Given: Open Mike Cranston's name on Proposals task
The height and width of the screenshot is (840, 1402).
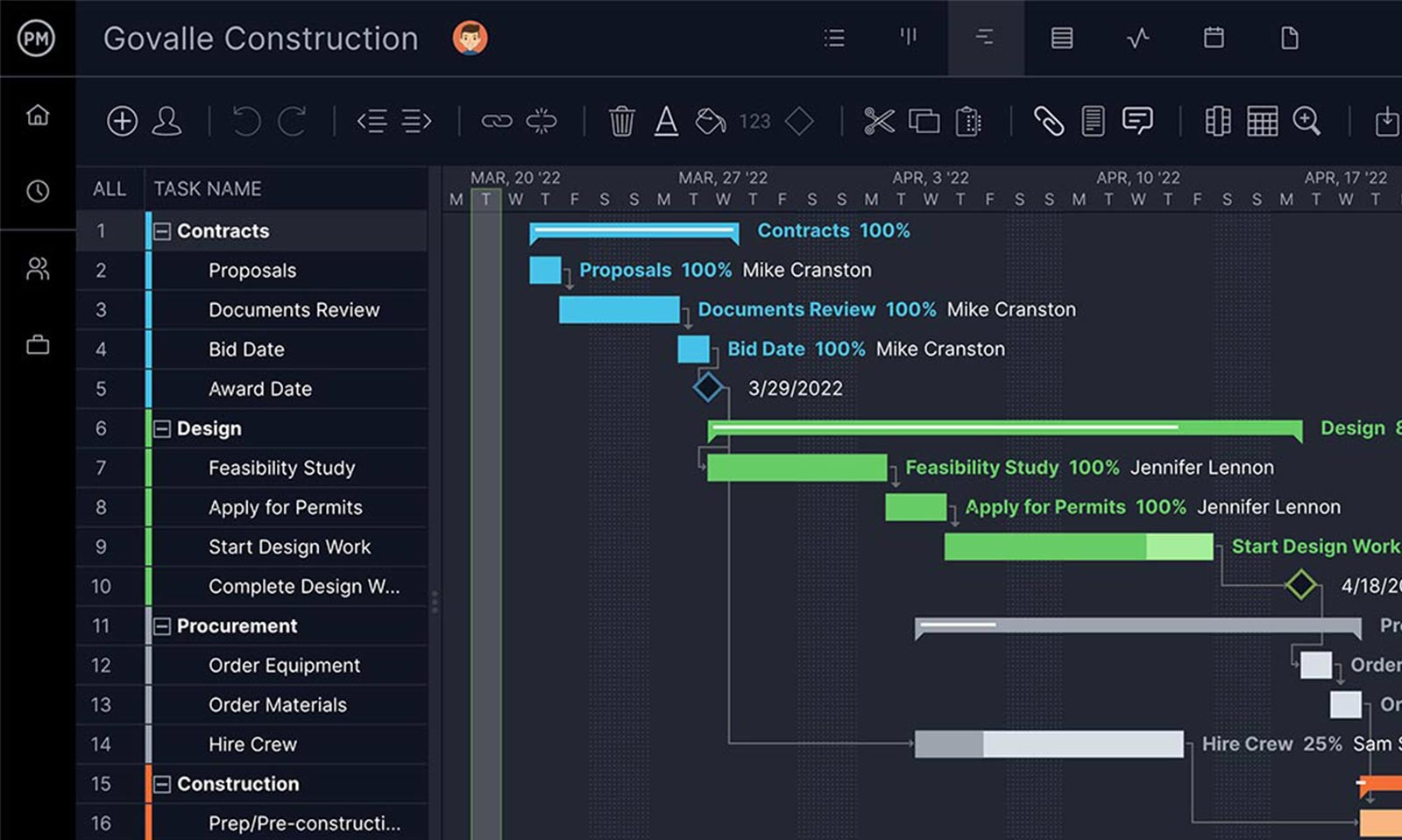Looking at the screenshot, I should pyautogui.click(x=807, y=270).
